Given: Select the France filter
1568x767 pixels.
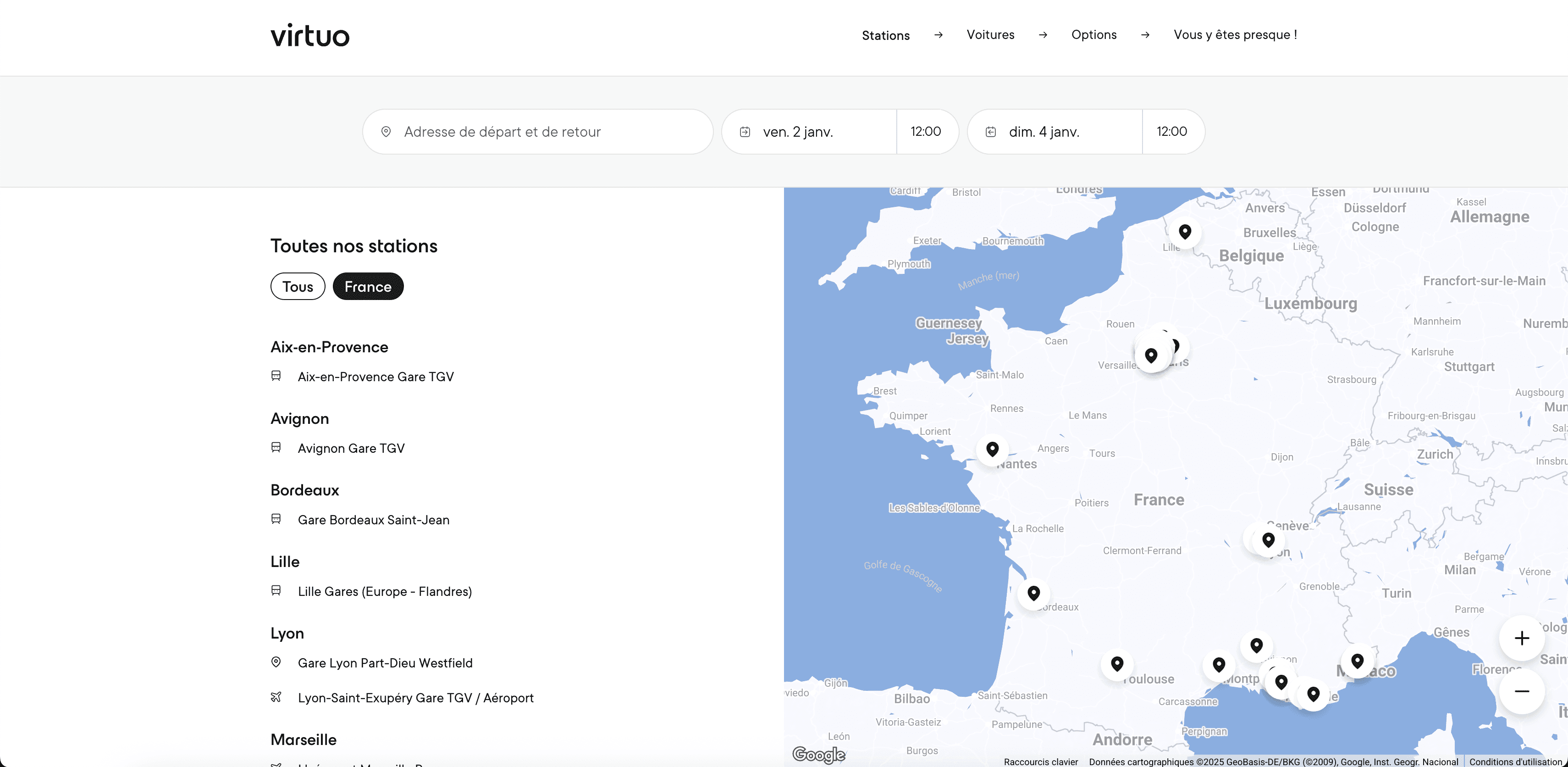Looking at the screenshot, I should pyautogui.click(x=368, y=286).
